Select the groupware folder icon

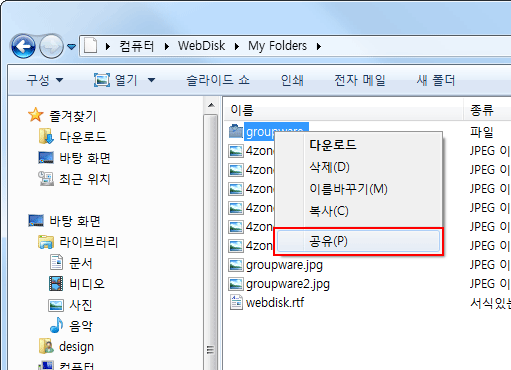click(x=236, y=131)
